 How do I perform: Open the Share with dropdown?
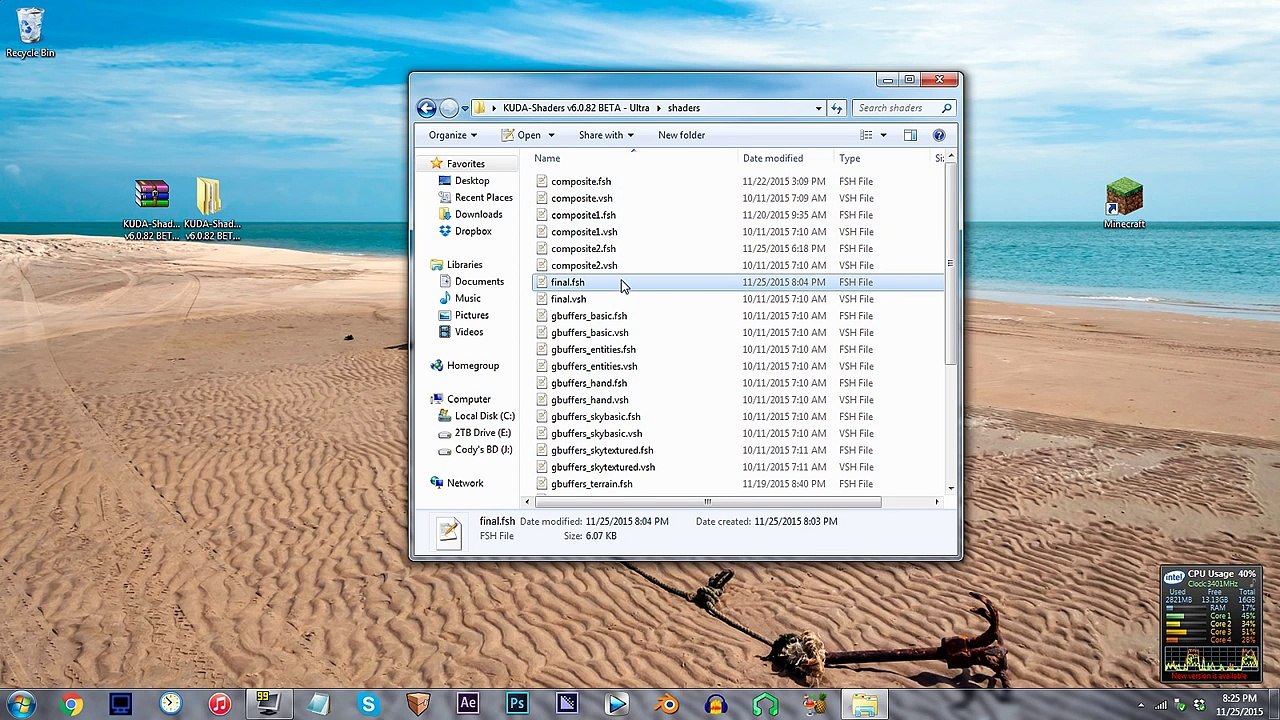coord(606,135)
